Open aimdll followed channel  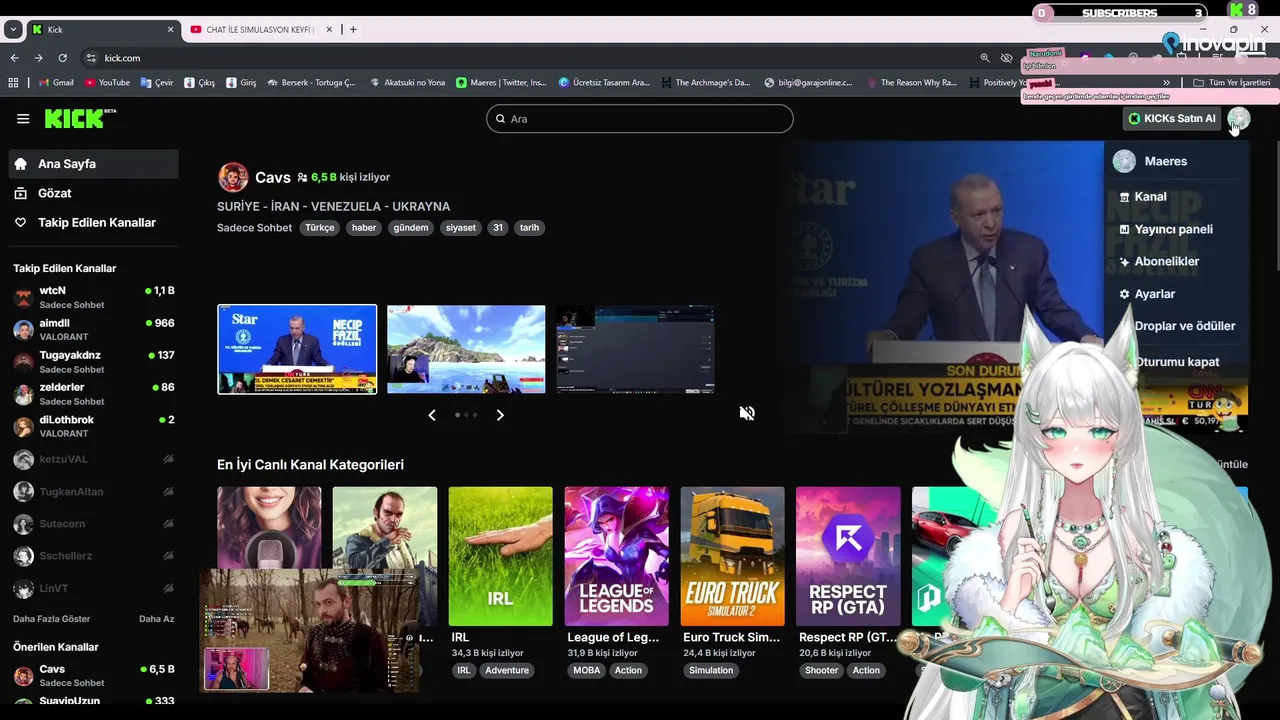[x=94, y=329]
